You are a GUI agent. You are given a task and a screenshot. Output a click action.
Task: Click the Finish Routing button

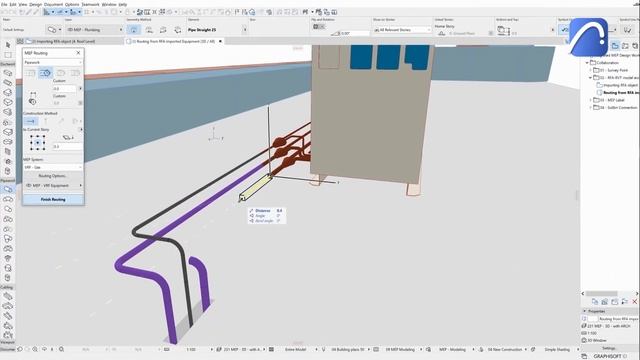click(x=53, y=200)
